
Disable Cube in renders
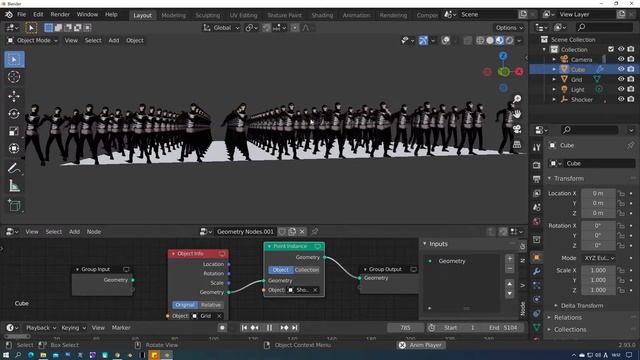click(631, 69)
